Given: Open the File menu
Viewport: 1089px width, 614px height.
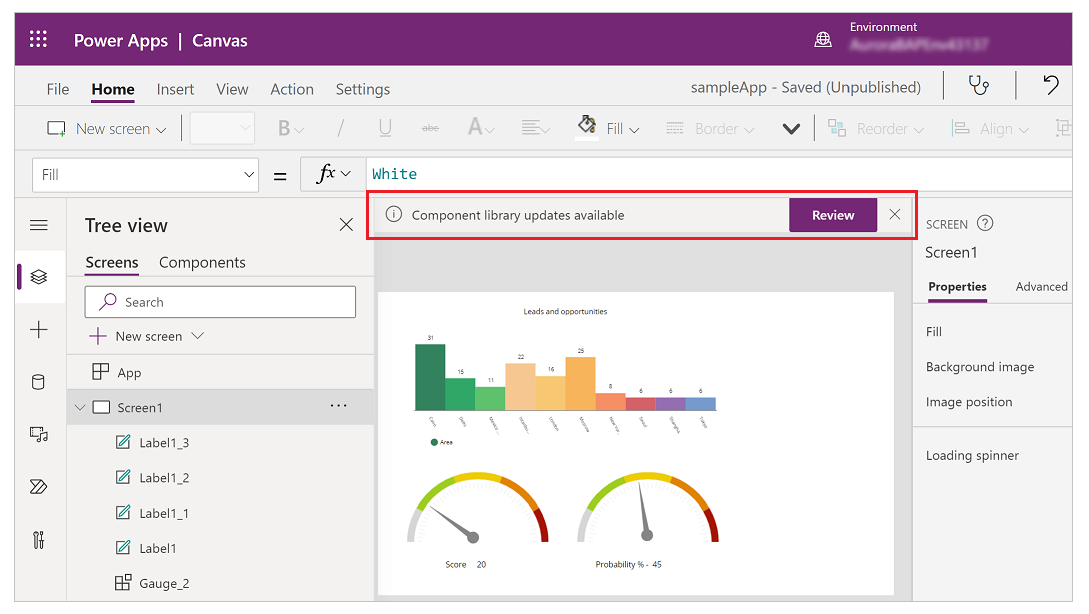Looking at the screenshot, I should 58,90.
